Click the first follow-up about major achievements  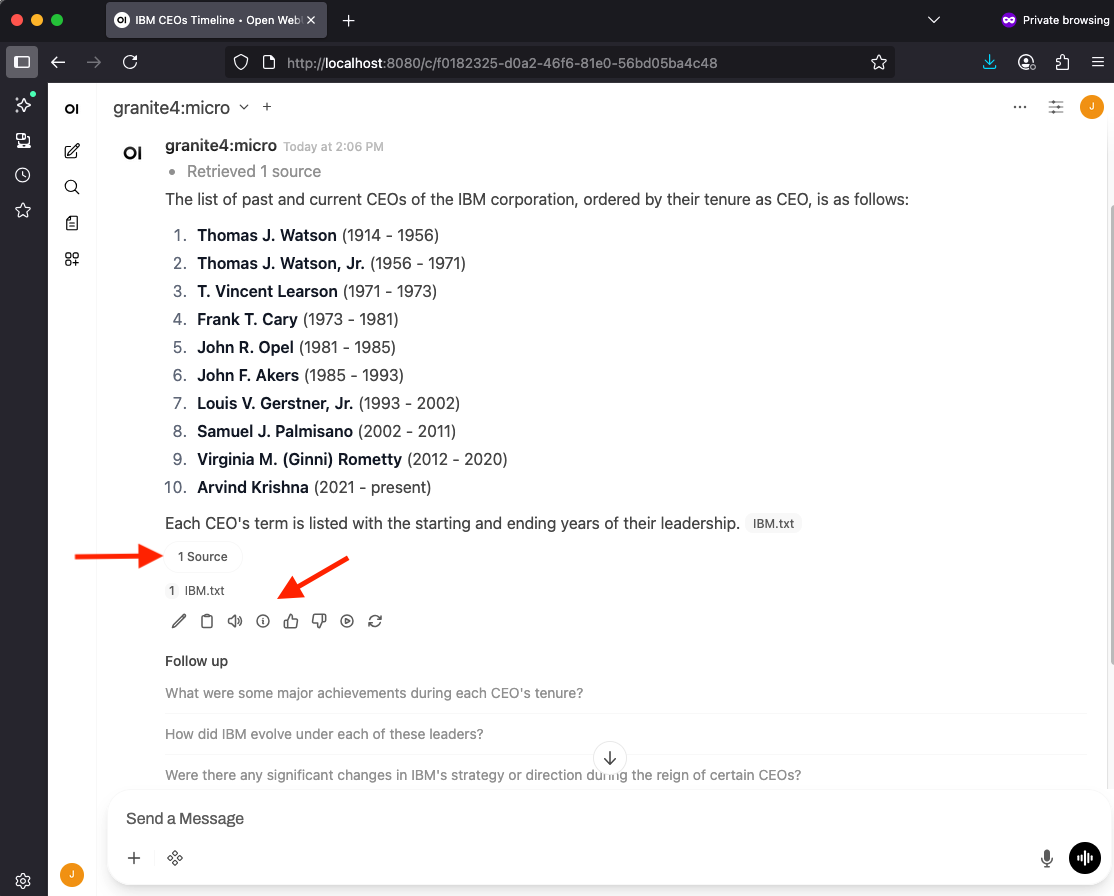pos(374,693)
